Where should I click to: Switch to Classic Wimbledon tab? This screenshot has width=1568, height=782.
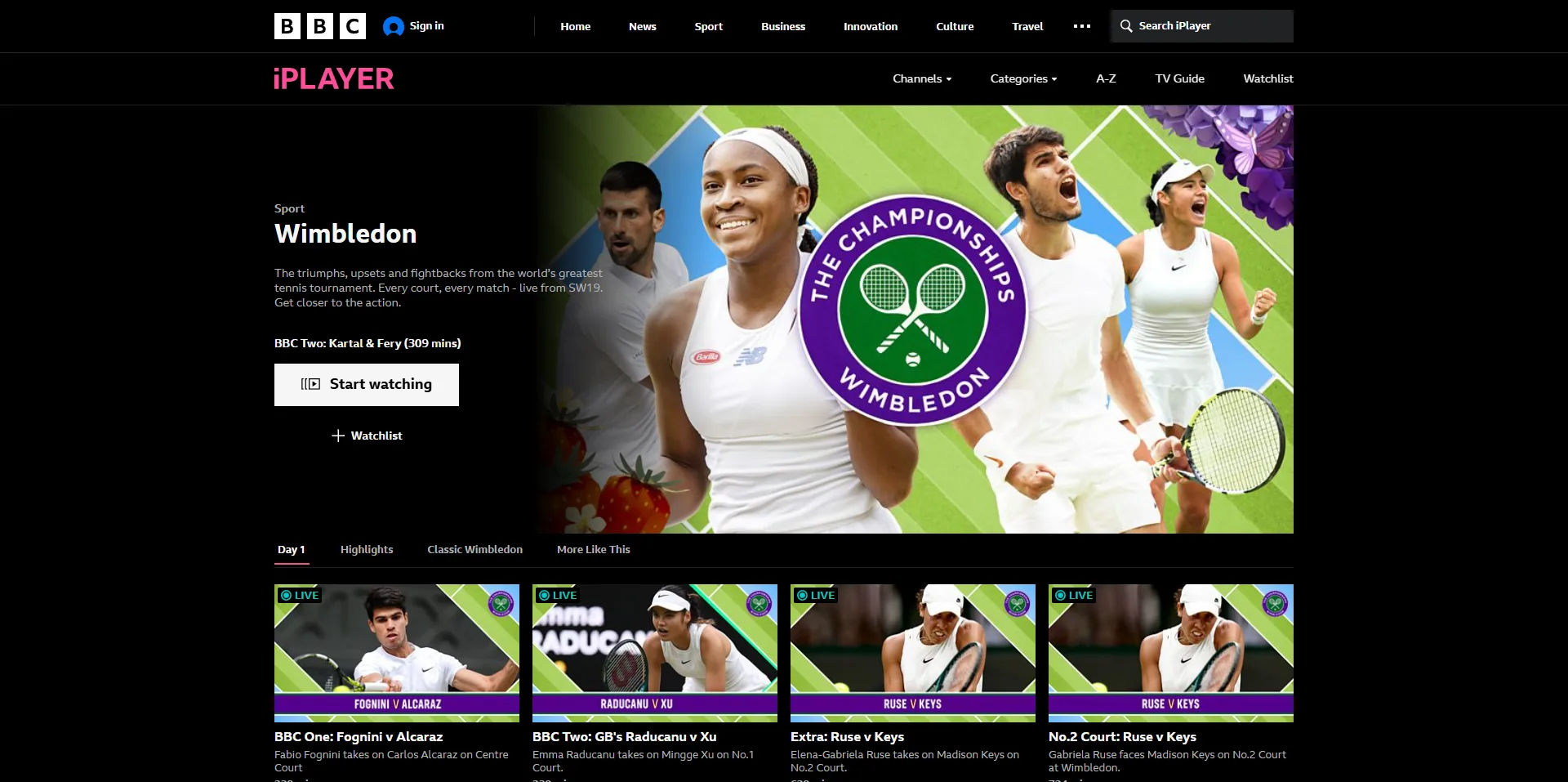pyautogui.click(x=475, y=549)
